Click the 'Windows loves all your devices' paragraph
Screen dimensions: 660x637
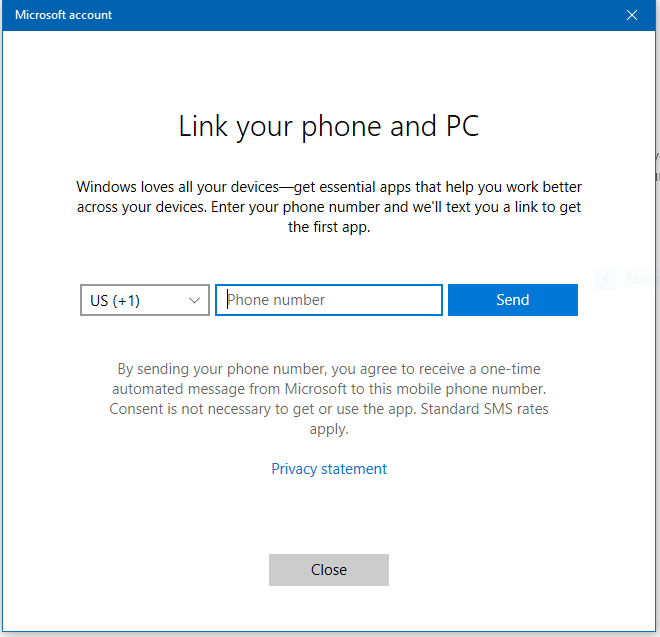pyautogui.click(x=329, y=207)
